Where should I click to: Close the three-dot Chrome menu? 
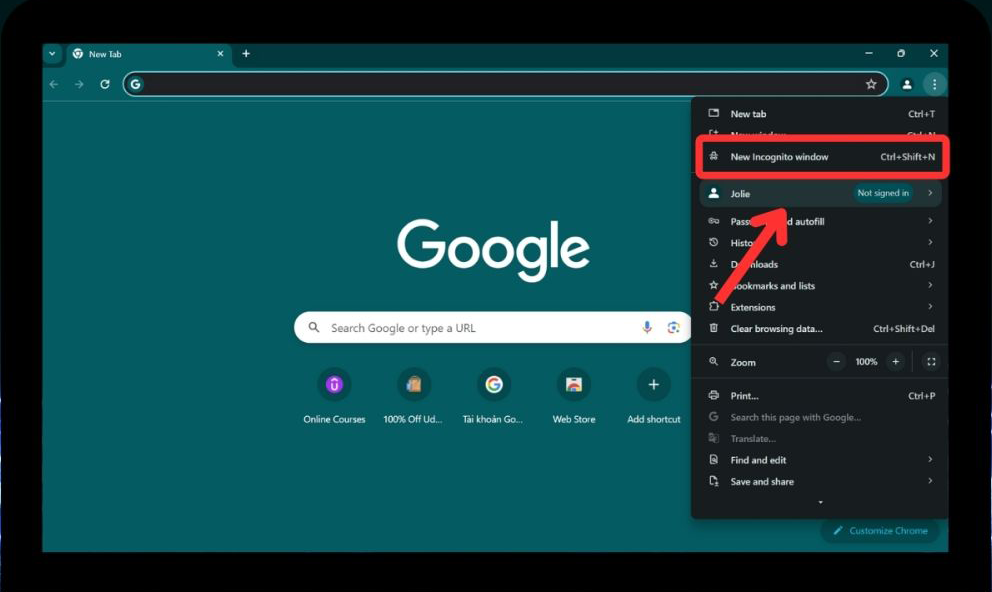[934, 84]
